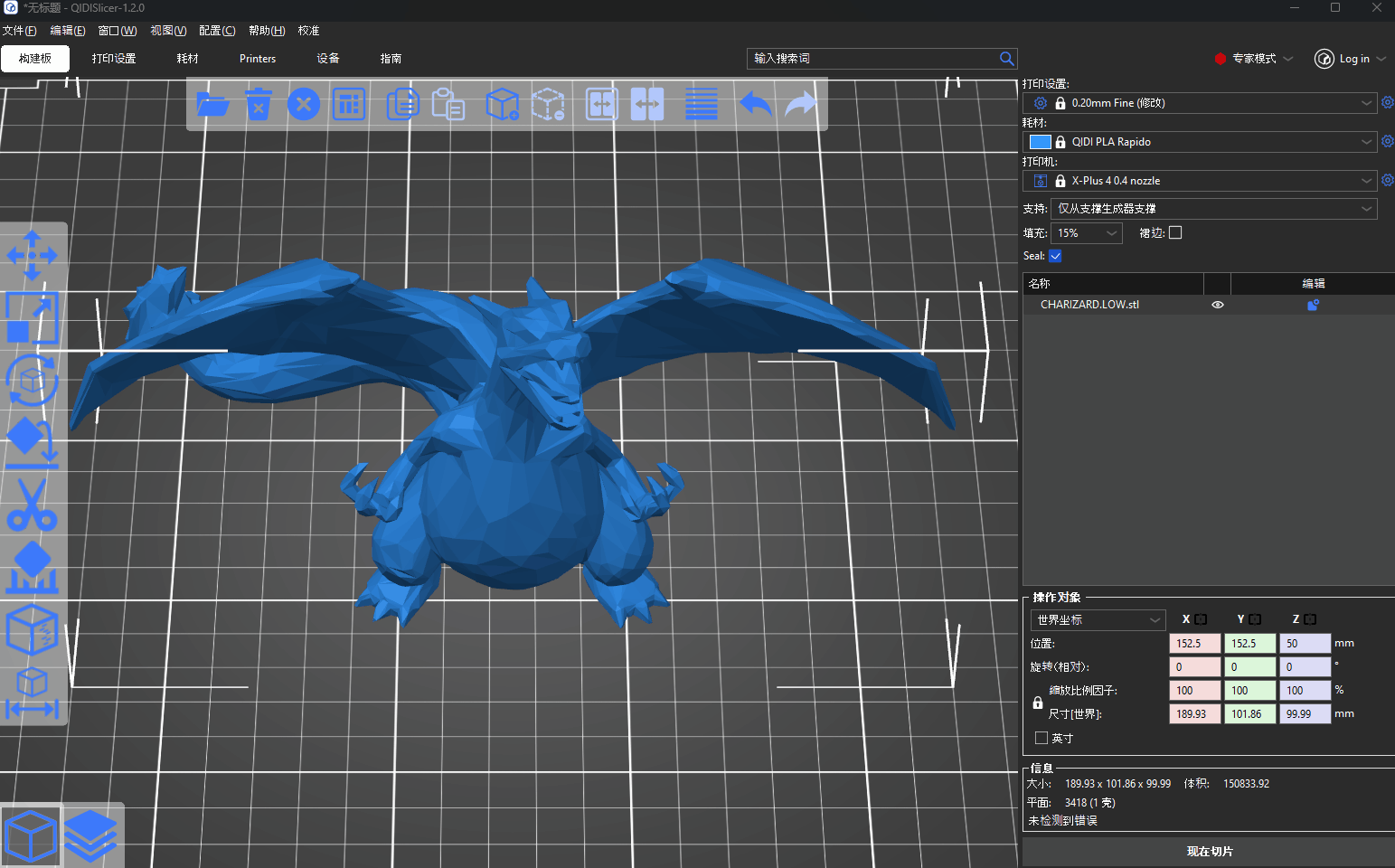Image resolution: width=1395 pixels, height=868 pixels.
Task: Open the 专家模式 mode dropdown
Action: pyautogui.click(x=1254, y=59)
